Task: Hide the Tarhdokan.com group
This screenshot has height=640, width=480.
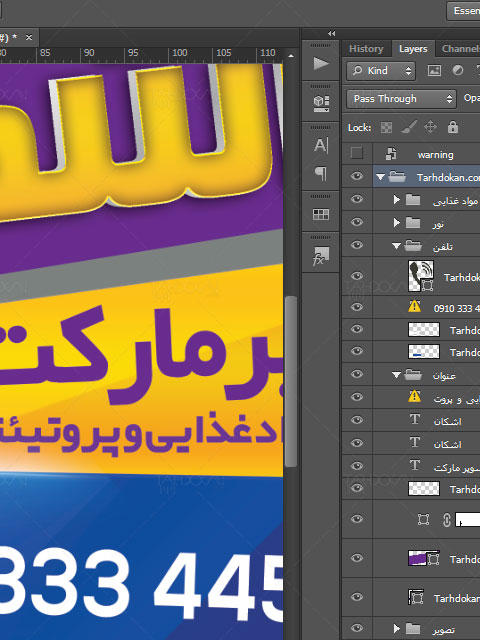Action: [357, 176]
